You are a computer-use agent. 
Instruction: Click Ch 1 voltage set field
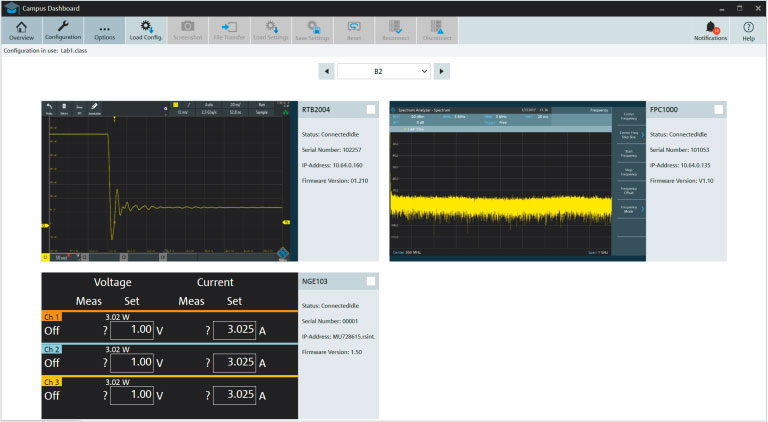(x=131, y=332)
